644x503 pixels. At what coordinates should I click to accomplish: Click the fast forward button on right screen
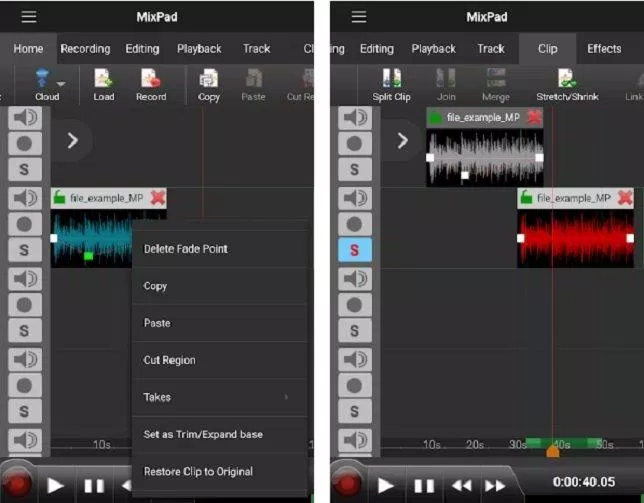tap(495, 486)
